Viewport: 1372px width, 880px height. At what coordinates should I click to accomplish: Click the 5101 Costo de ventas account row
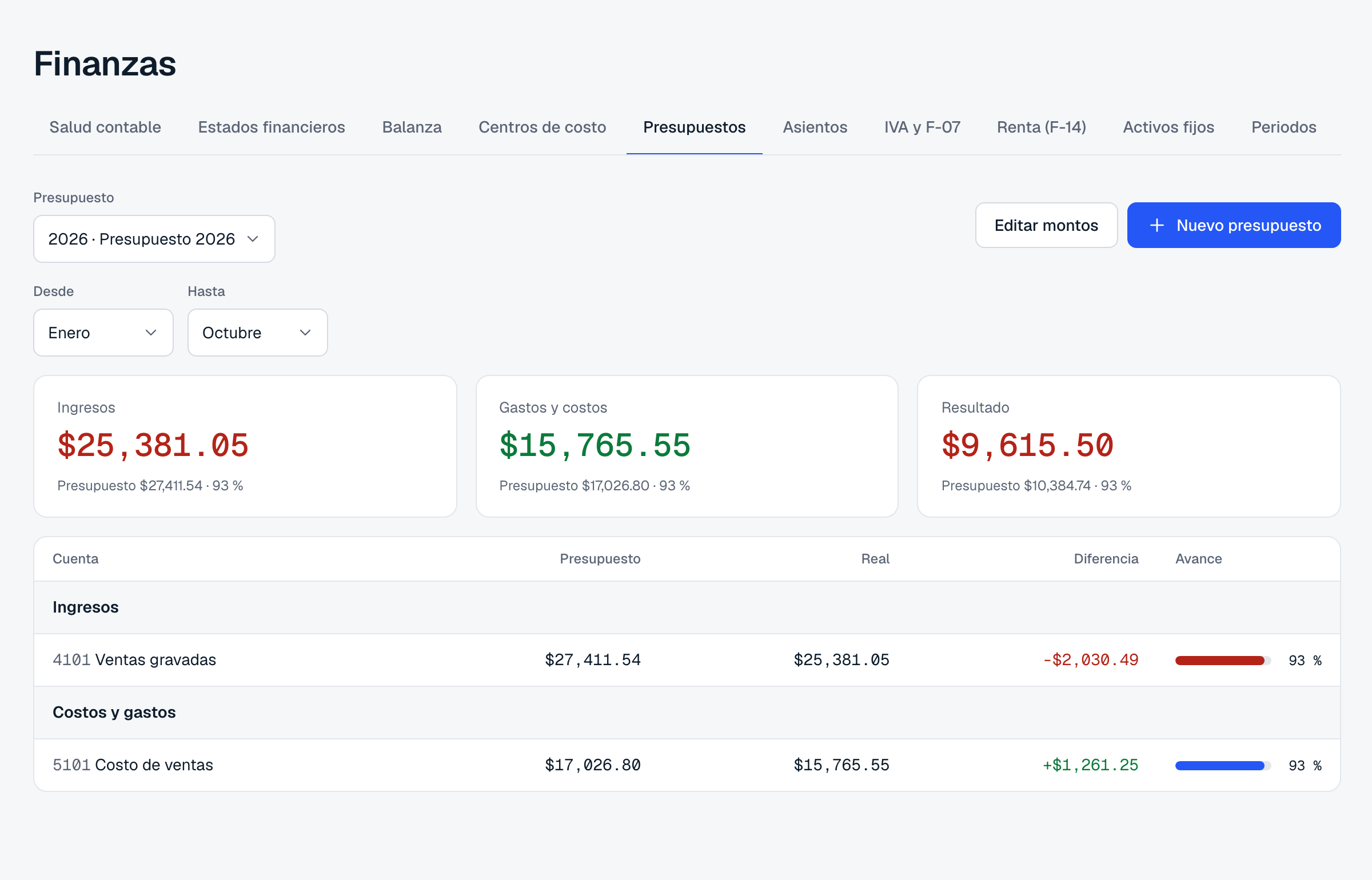[x=687, y=765]
